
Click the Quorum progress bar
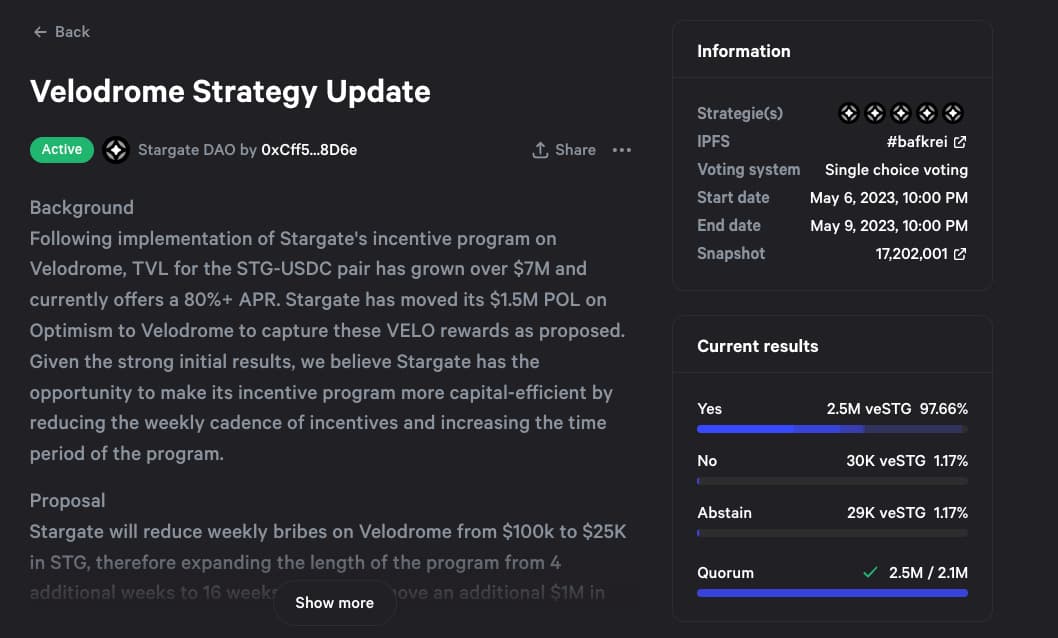(x=832, y=593)
